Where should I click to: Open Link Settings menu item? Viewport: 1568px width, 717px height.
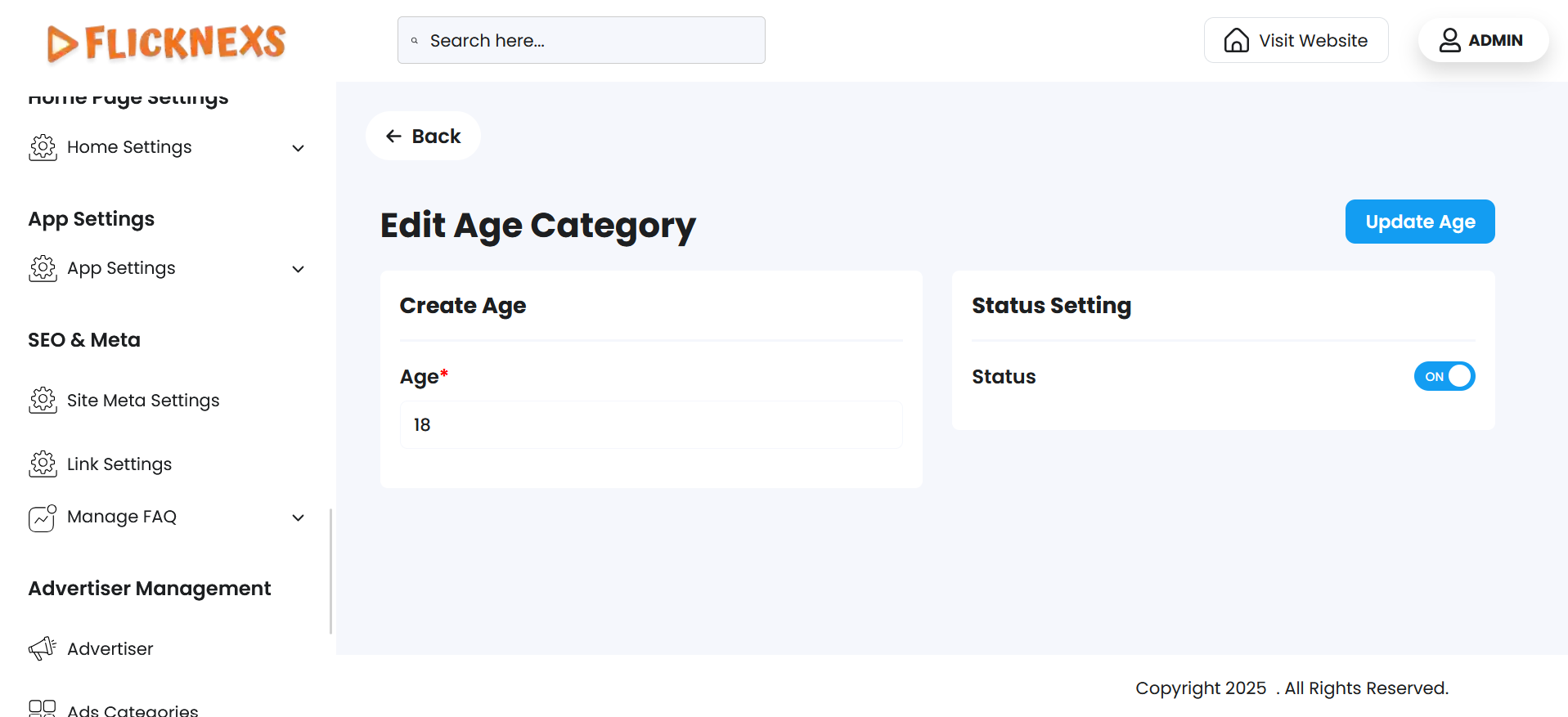[119, 464]
